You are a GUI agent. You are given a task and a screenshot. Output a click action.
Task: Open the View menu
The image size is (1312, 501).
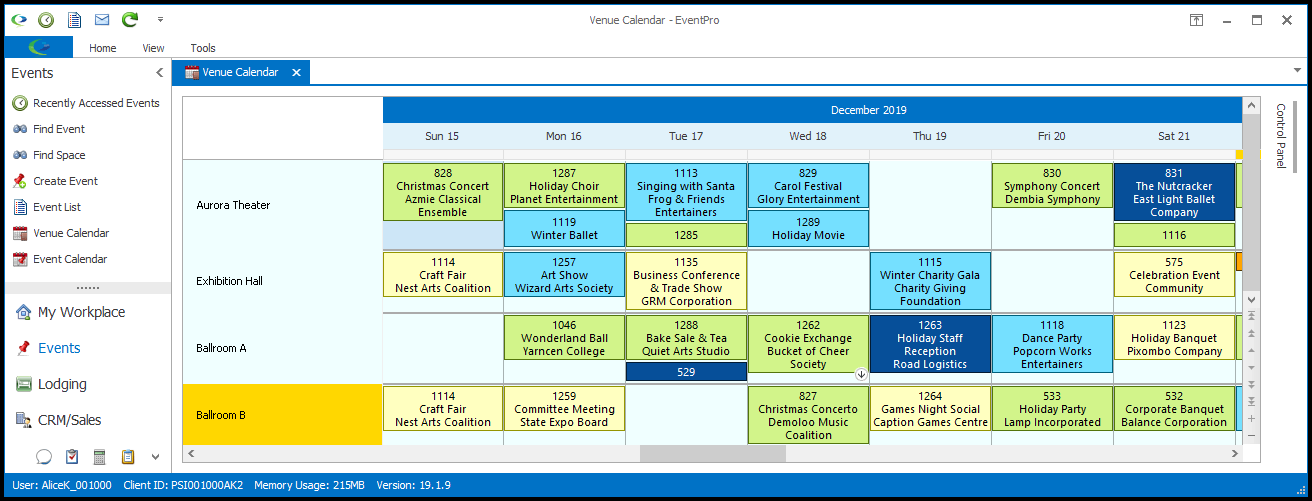[x=153, y=48]
